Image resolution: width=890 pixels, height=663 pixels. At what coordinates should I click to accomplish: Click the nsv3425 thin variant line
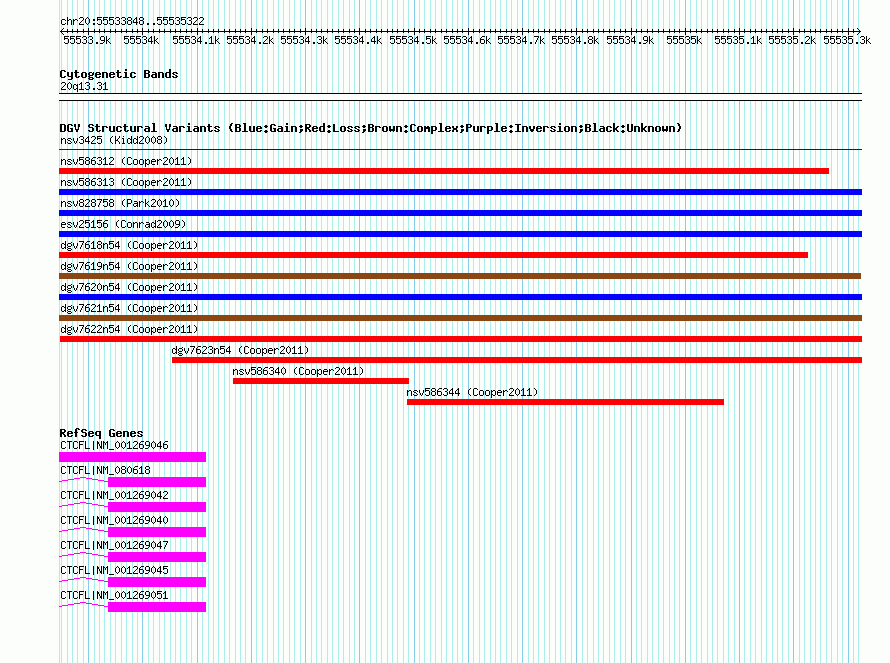click(460, 150)
